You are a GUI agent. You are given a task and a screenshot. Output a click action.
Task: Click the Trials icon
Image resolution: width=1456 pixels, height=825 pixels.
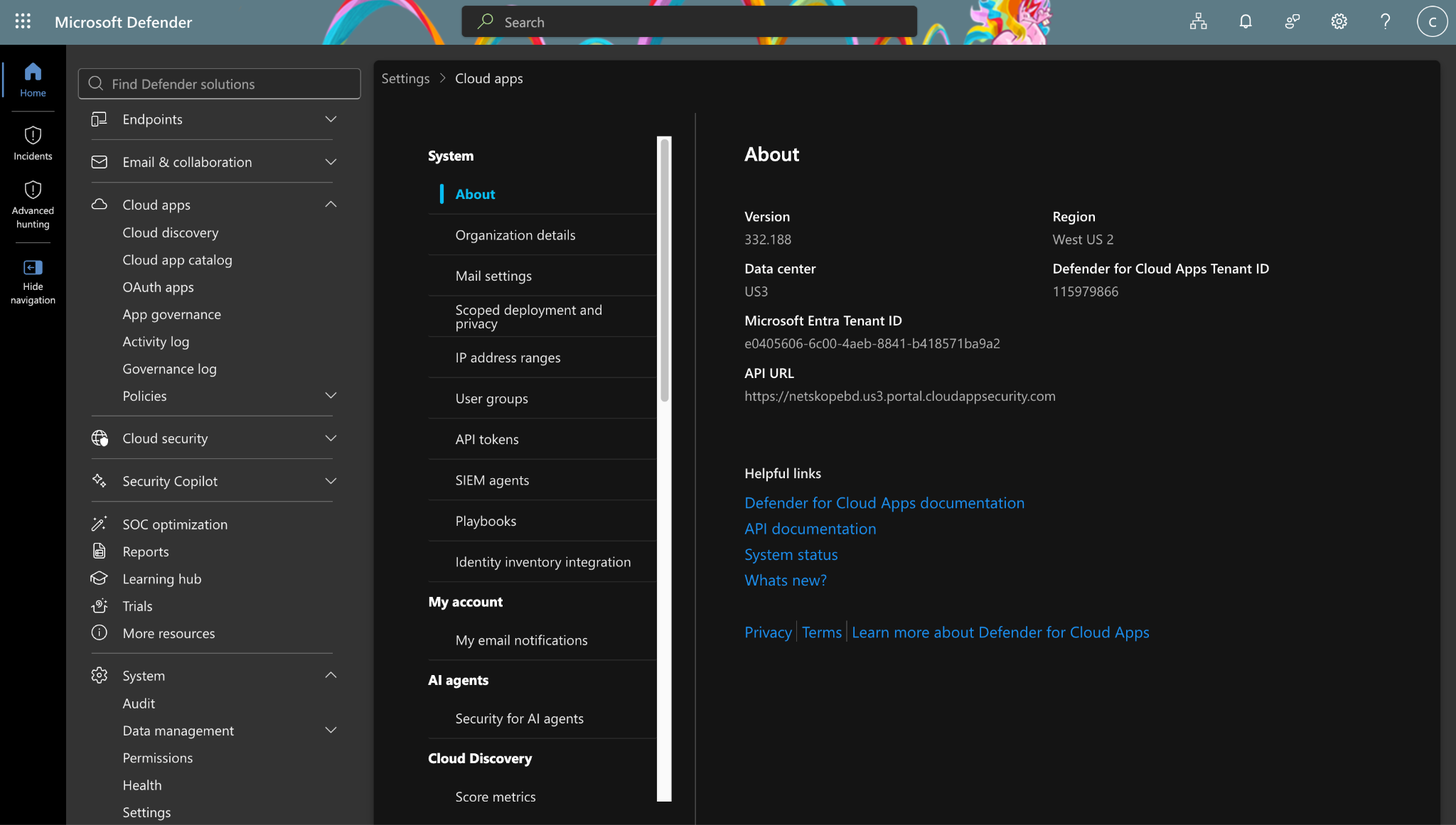pos(100,606)
